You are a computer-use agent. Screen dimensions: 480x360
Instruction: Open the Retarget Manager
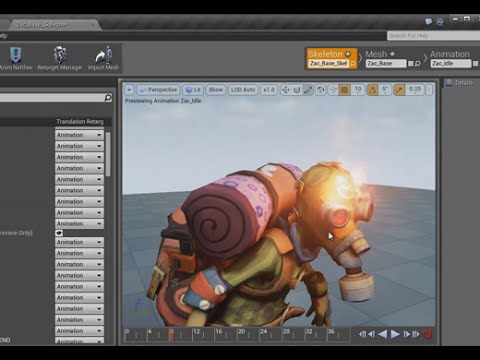[60, 59]
